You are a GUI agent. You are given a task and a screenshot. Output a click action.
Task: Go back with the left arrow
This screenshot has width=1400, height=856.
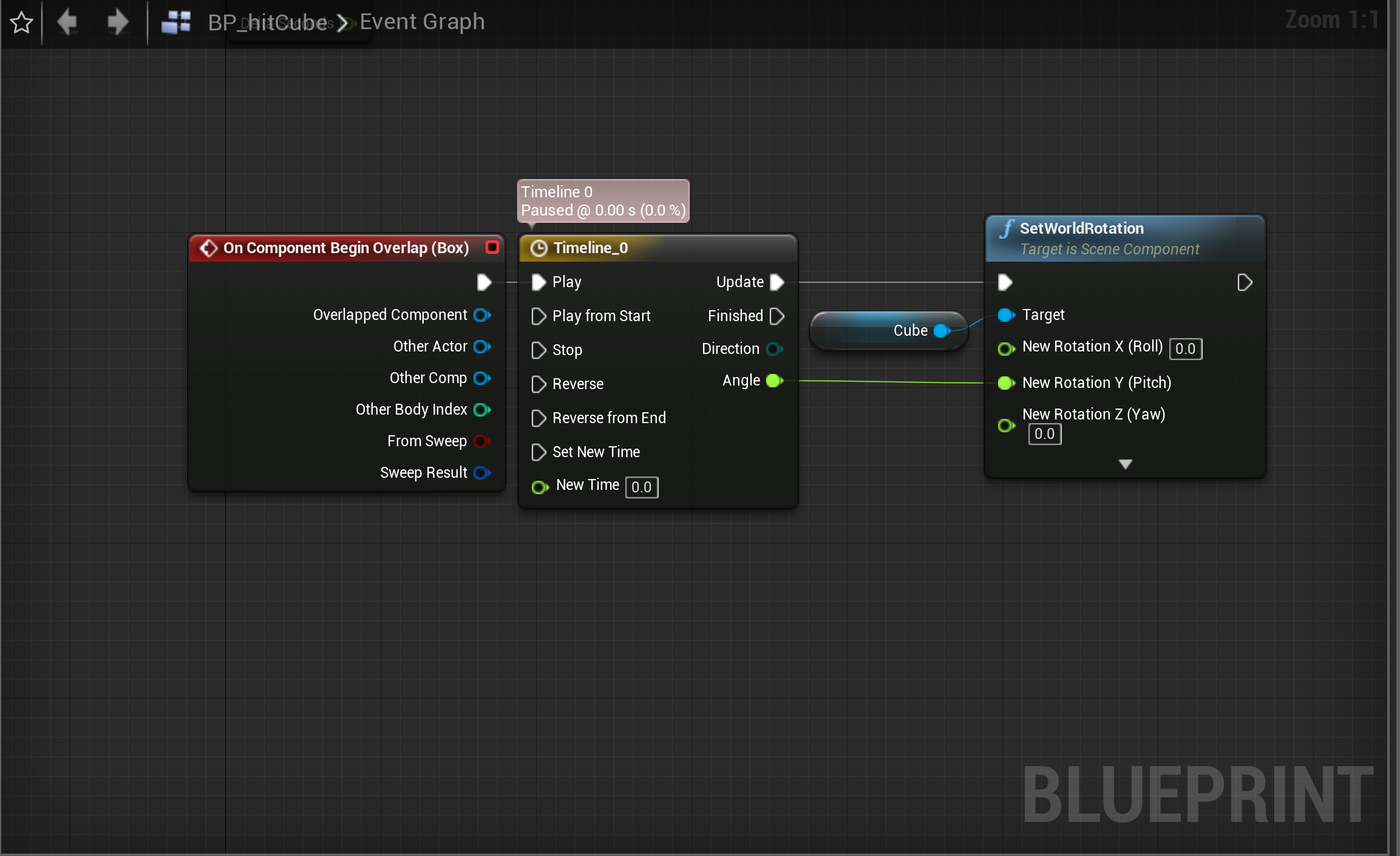pyautogui.click(x=67, y=22)
